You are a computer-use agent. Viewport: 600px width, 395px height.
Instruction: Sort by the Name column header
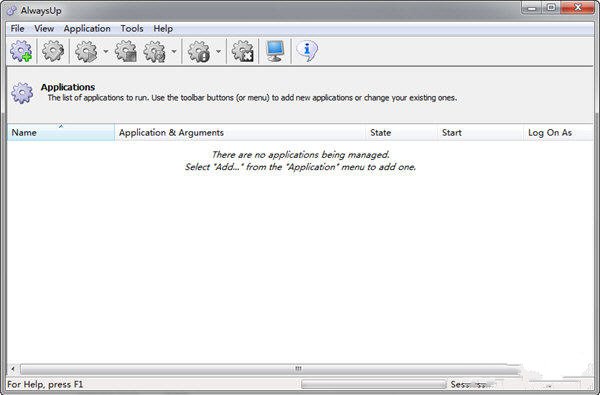[61, 132]
